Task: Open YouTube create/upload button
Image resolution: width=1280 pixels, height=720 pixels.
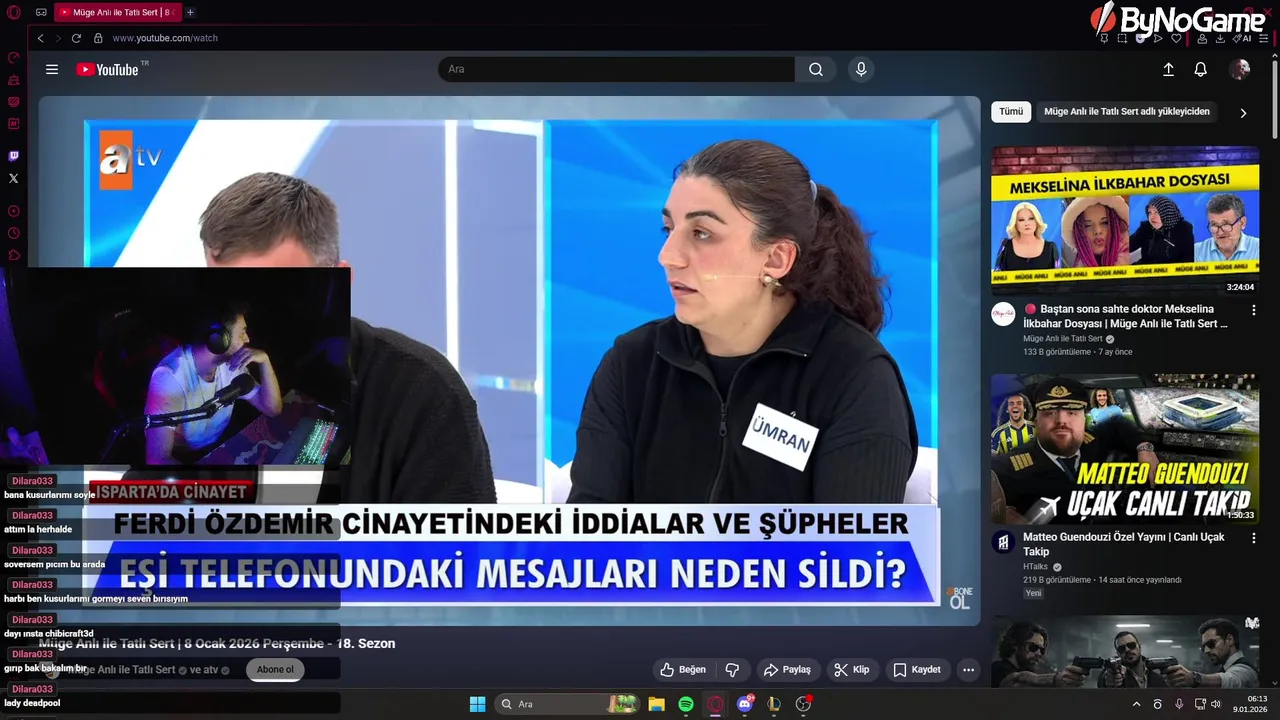Action: tap(1168, 69)
